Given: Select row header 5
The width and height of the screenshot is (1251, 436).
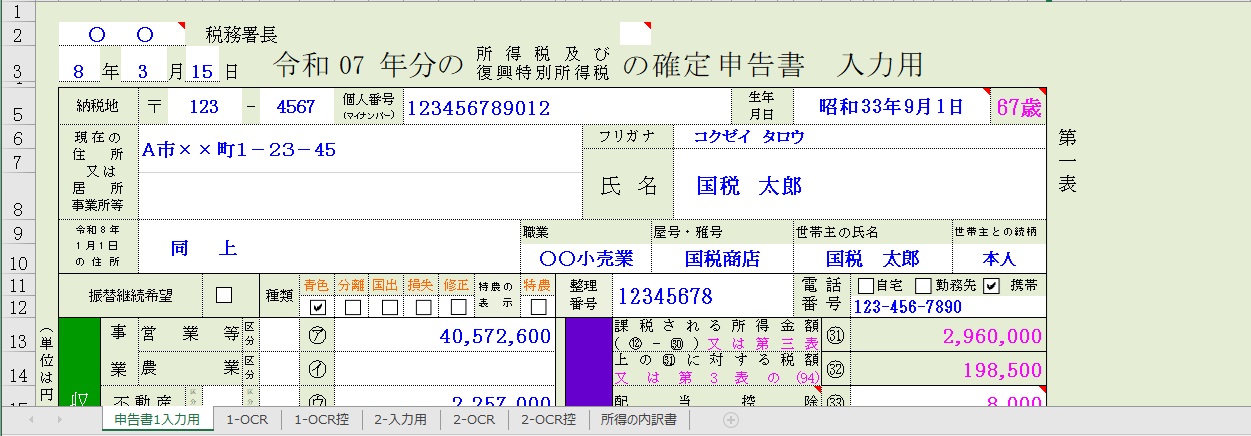Looking at the screenshot, I should pyautogui.click(x=17, y=107).
